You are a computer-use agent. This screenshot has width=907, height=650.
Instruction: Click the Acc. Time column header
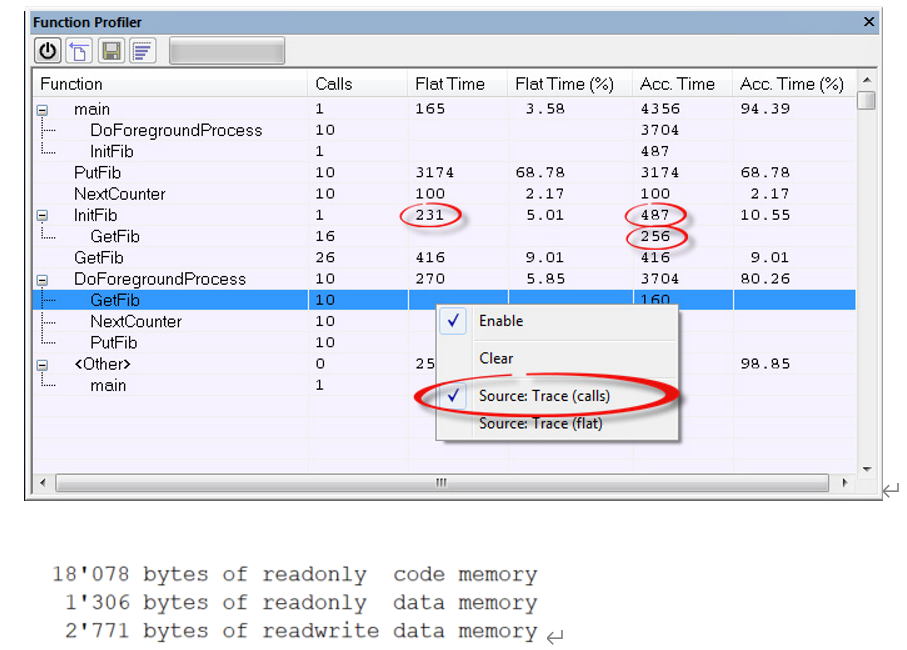click(677, 84)
